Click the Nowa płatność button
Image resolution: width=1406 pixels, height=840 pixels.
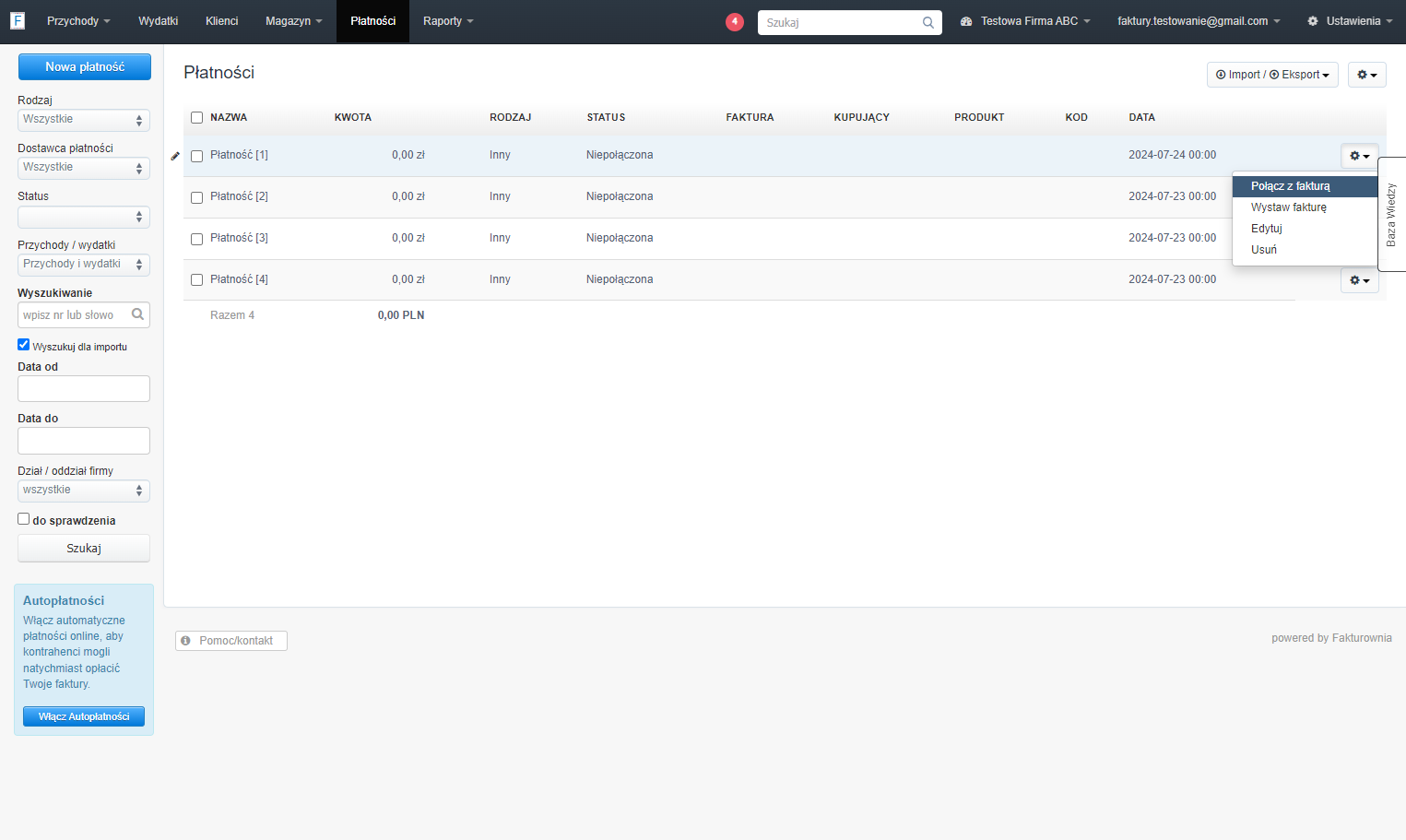coord(85,67)
